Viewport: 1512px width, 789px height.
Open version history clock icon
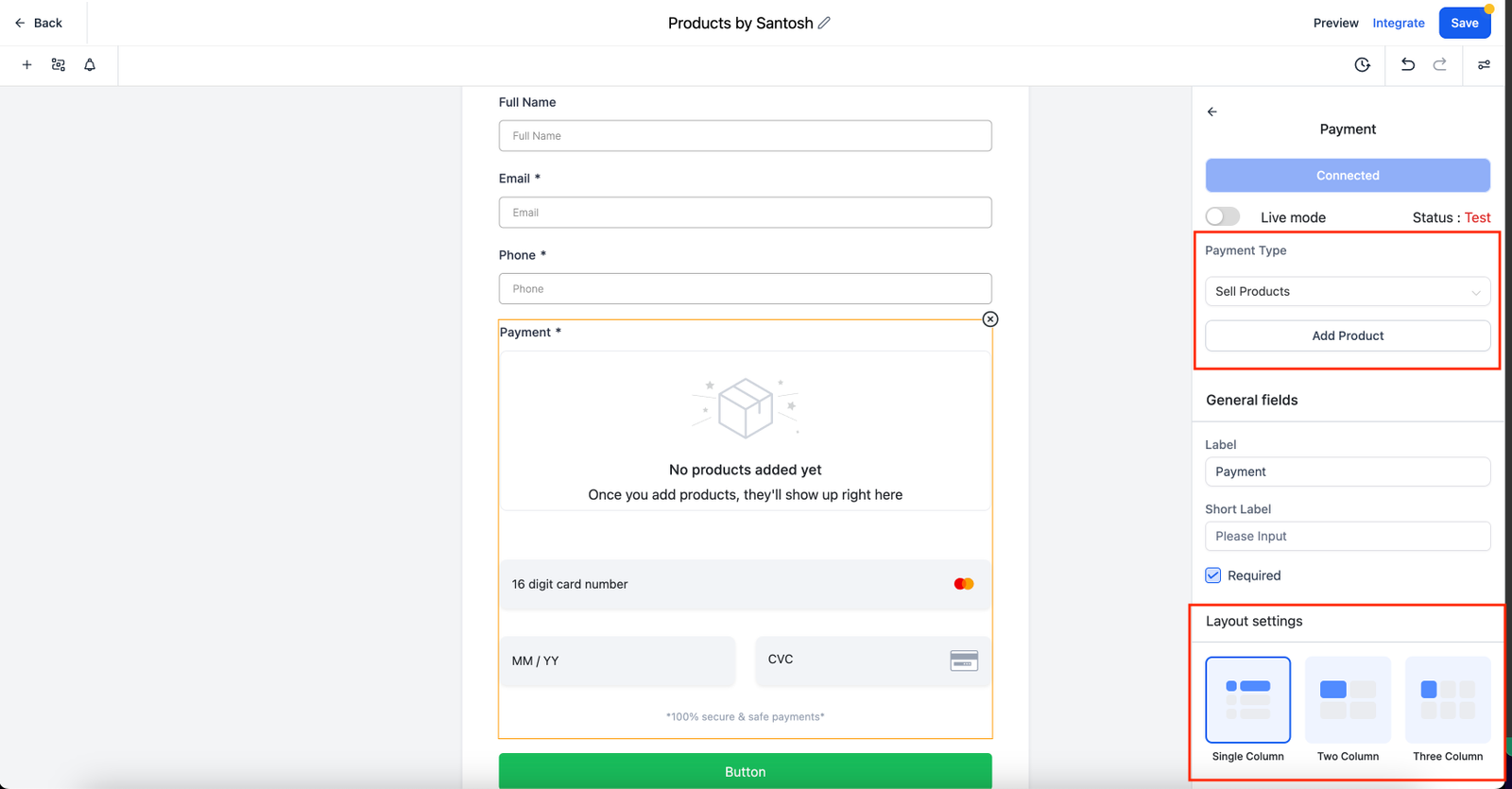1362,65
